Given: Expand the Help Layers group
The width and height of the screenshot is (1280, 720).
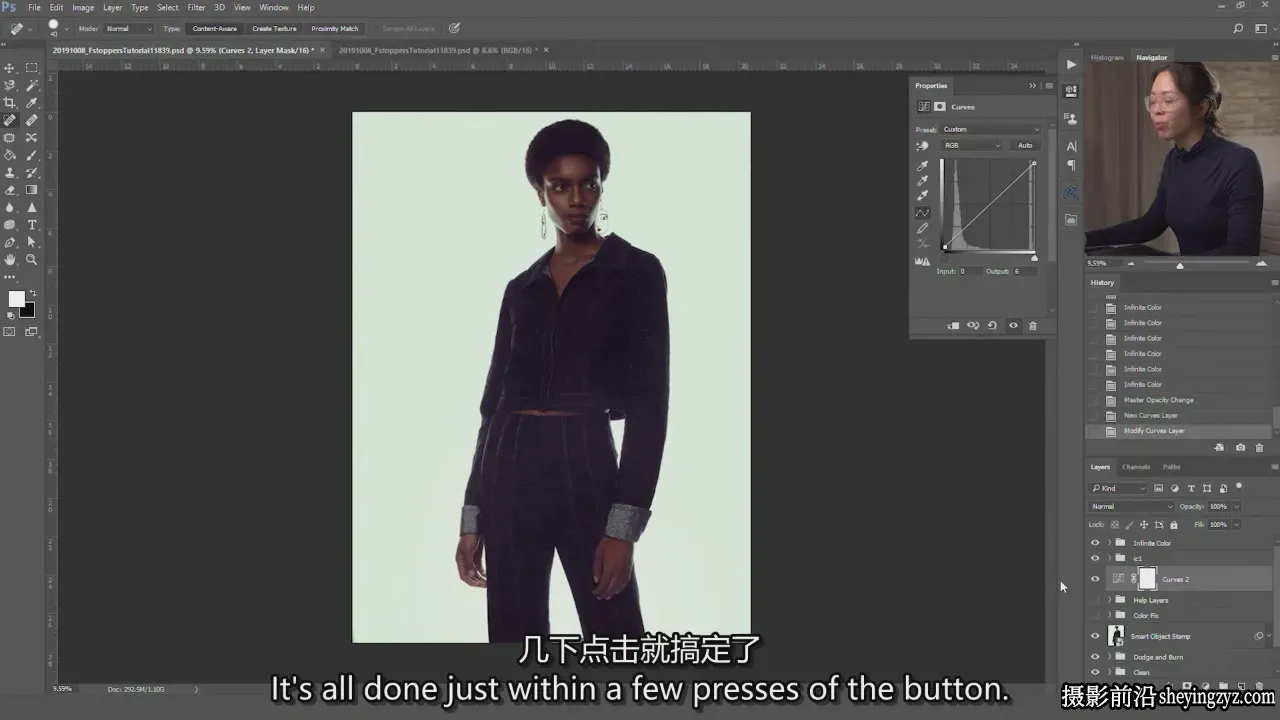Looking at the screenshot, I should coord(1109,600).
